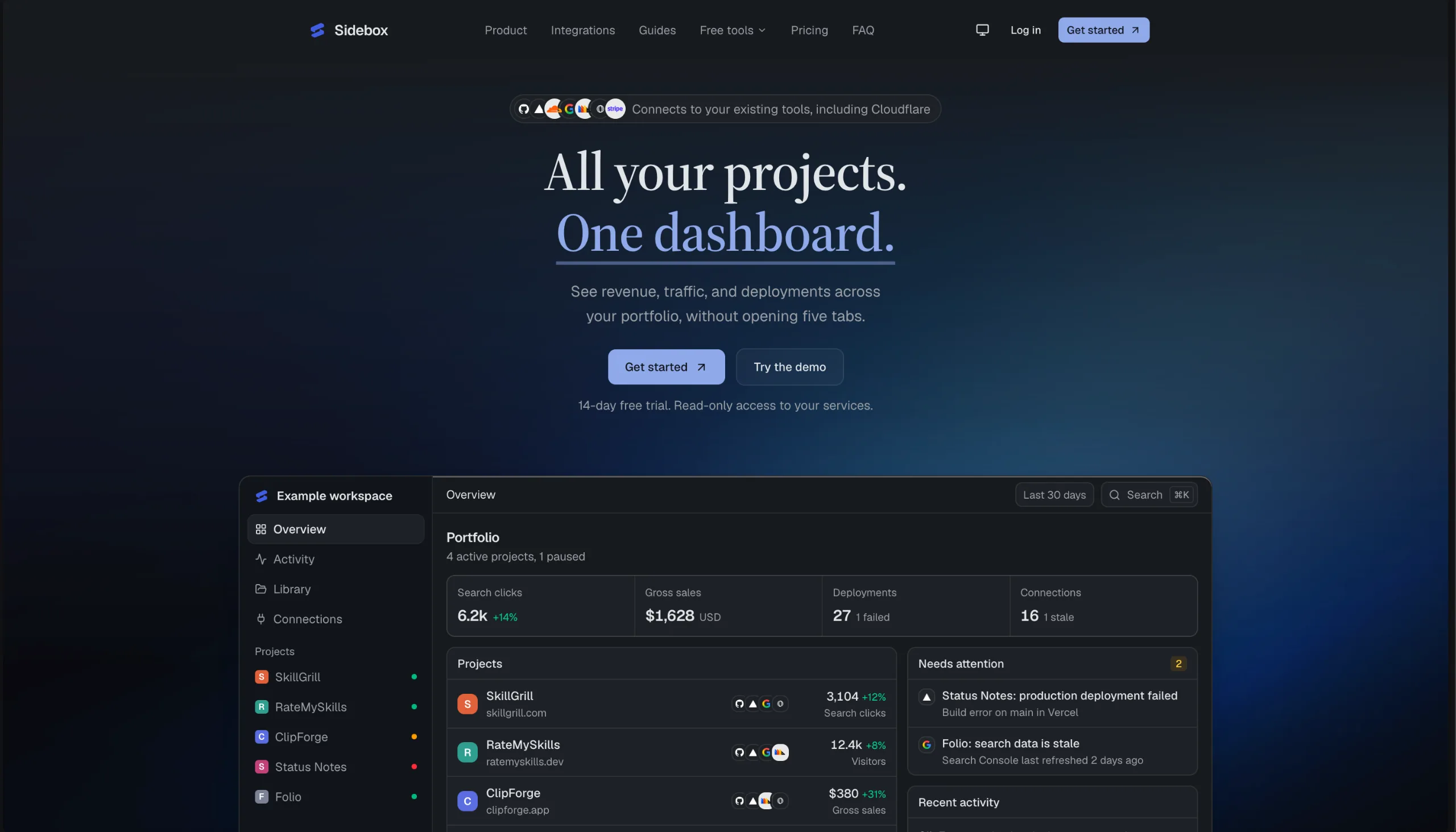Image resolution: width=1456 pixels, height=832 pixels.
Task: Click the Stripe icon in hero integrations badge
Action: pos(615,109)
